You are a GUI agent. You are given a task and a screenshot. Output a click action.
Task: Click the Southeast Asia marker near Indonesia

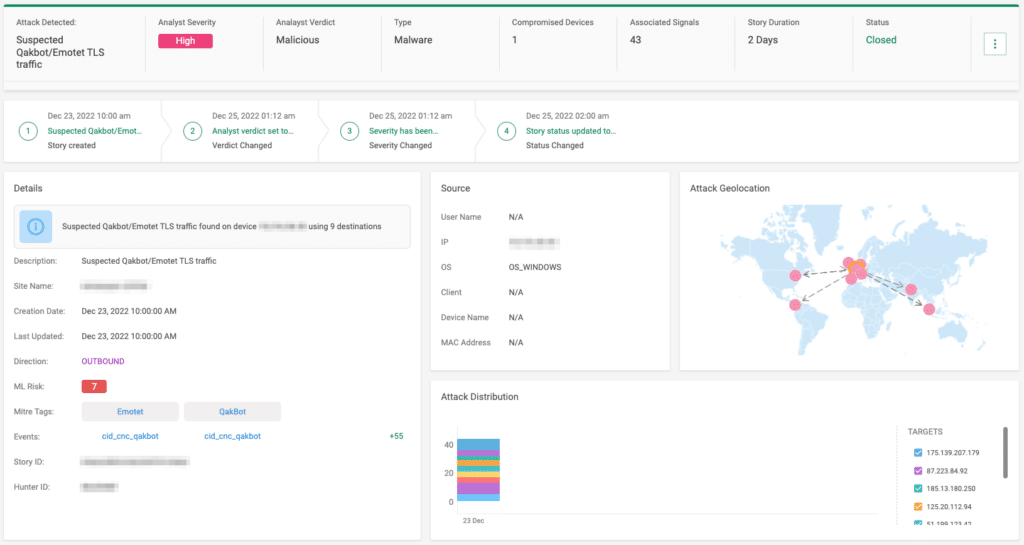coord(929,309)
